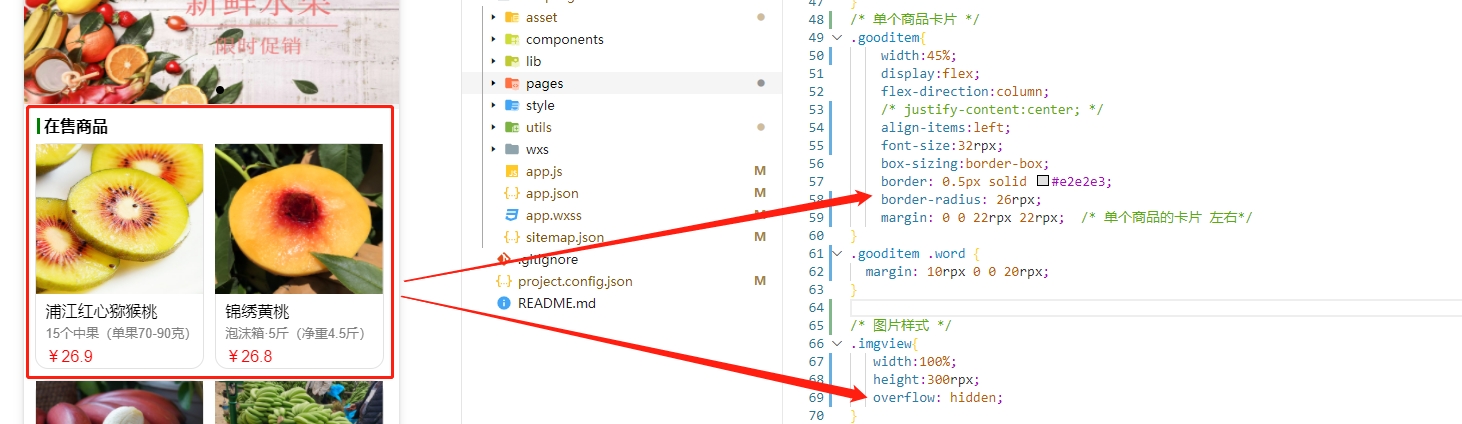The height and width of the screenshot is (424, 1462).
Task: Click the pages folder icon
Action: pos(512,83)
